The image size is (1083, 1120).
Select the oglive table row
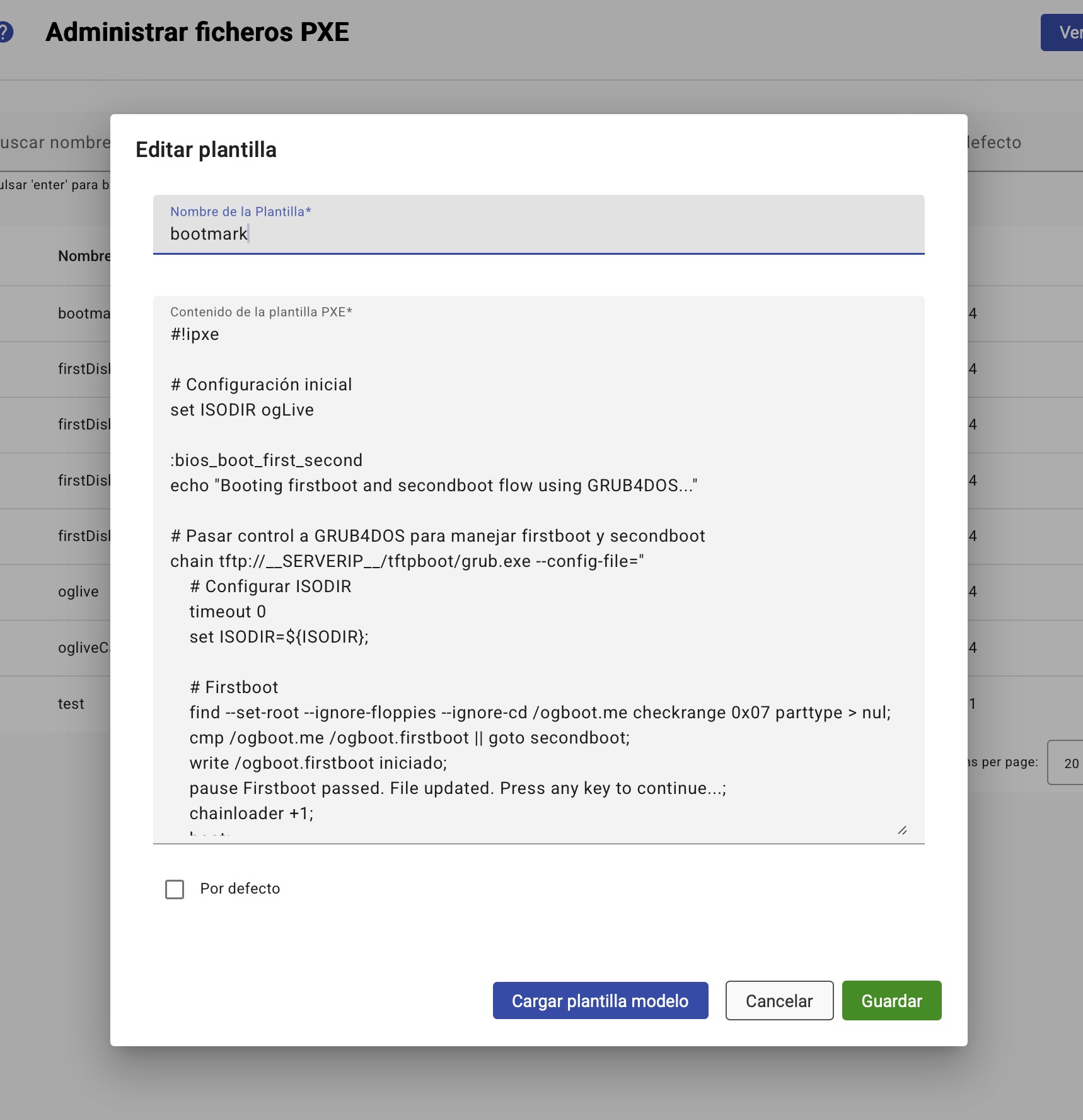click(x=78, y=592)
